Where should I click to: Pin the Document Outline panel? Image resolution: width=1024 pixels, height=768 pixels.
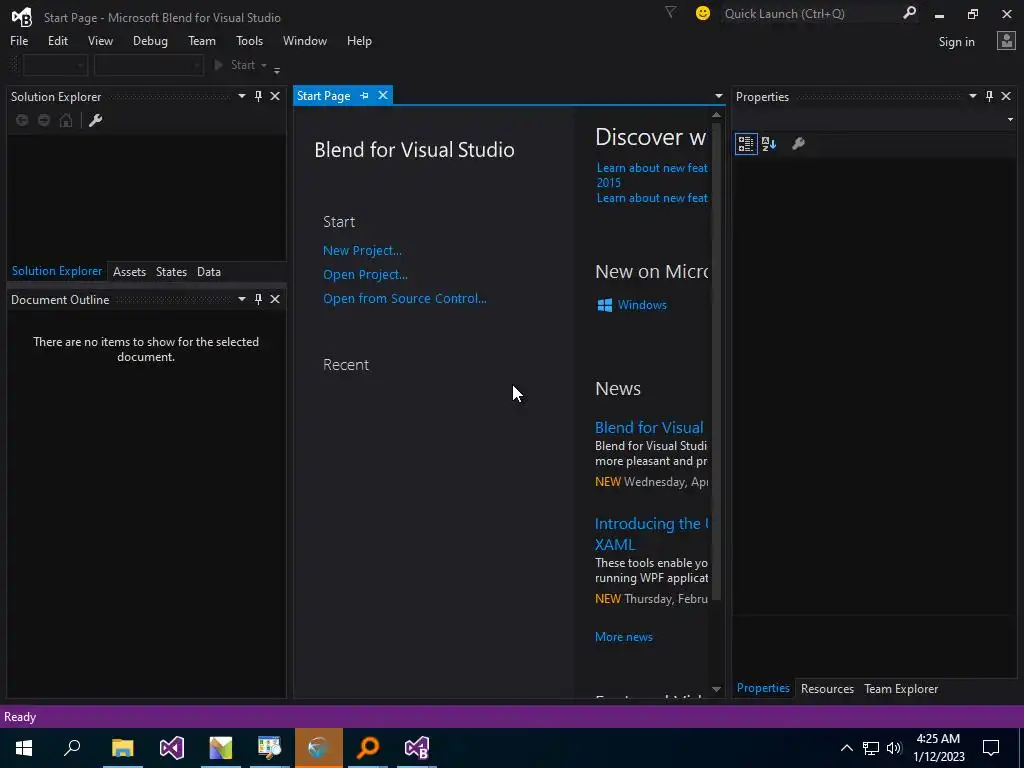point(259,299)
